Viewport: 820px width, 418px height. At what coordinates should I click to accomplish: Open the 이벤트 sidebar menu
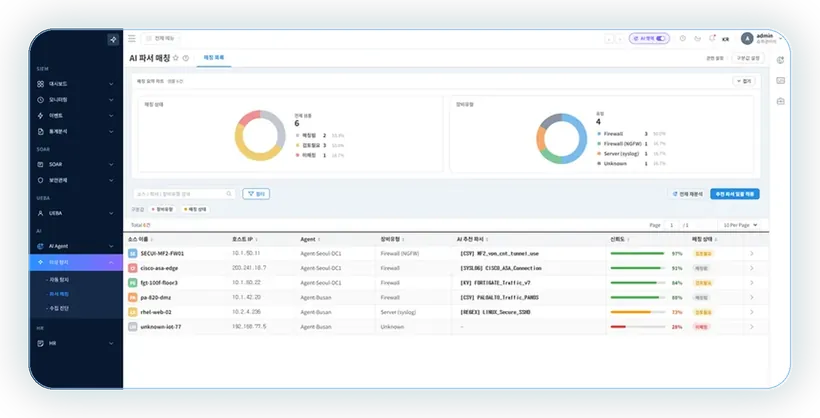coord(76,116)
